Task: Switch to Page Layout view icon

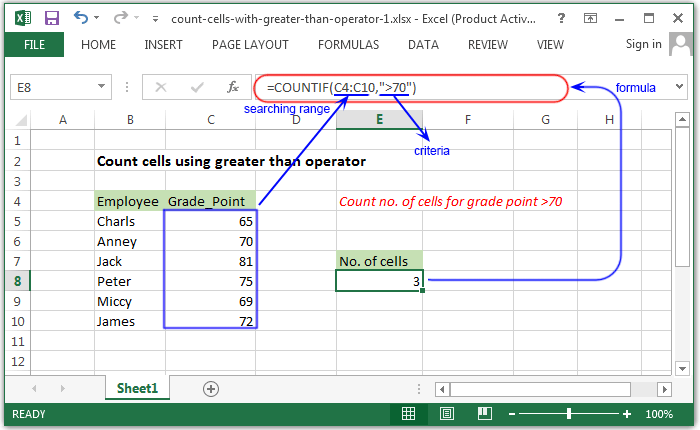Action: pos(446,414)
